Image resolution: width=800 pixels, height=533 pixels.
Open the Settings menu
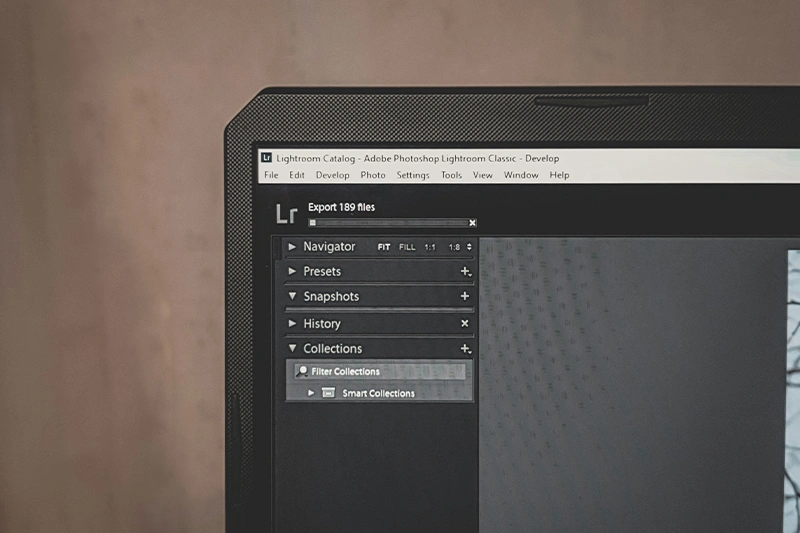tap(413, 175)
